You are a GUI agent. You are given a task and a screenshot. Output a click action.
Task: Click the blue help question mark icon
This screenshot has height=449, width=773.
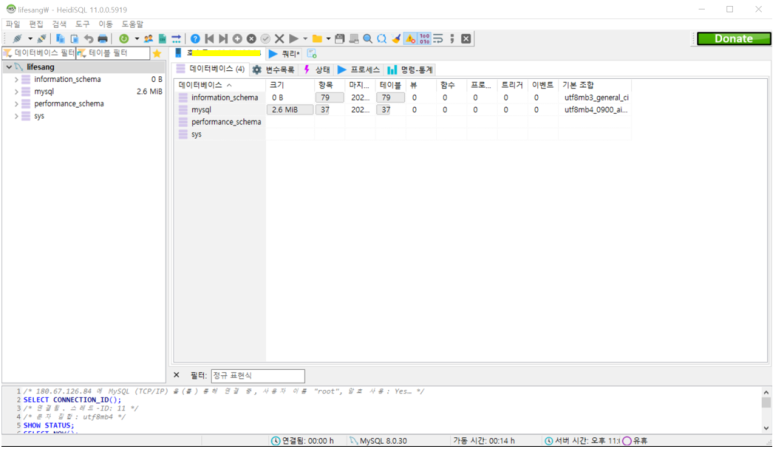(x=195, y=38)
